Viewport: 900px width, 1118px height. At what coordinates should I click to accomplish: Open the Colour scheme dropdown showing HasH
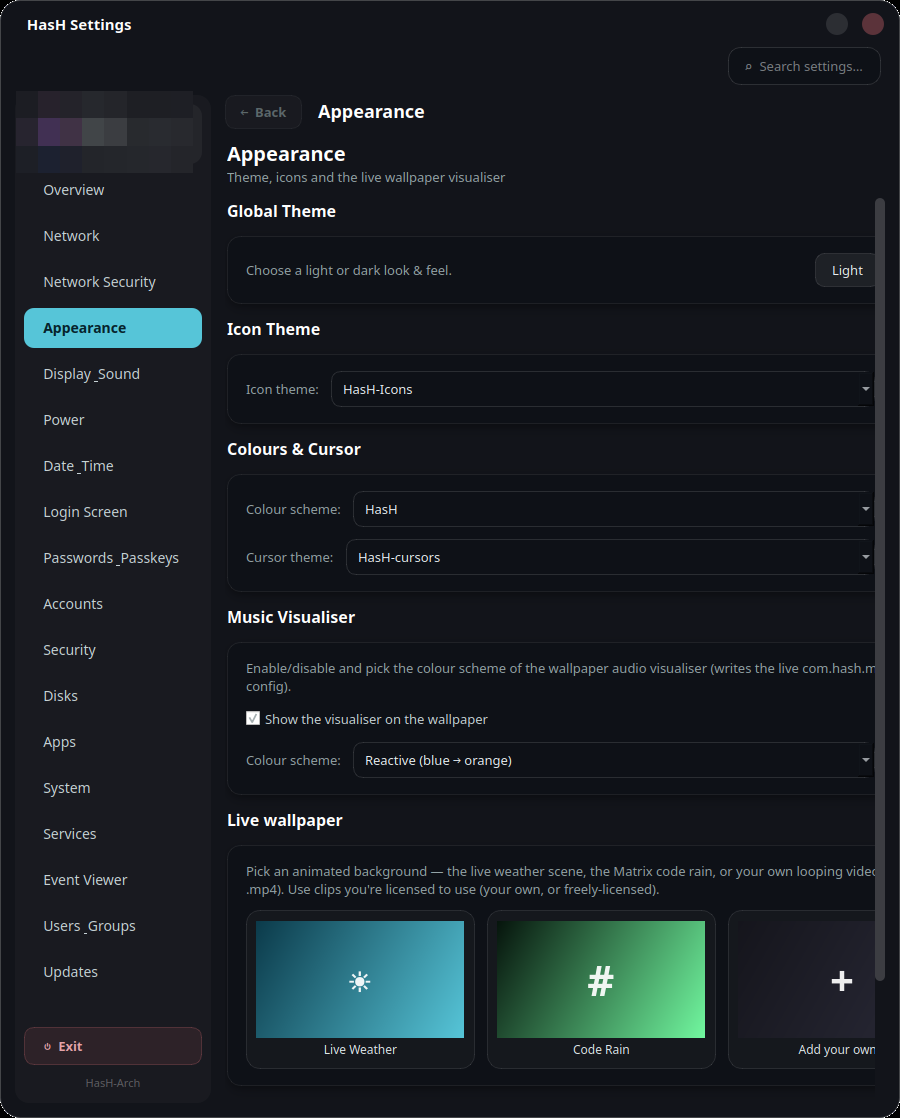[613, 509]
